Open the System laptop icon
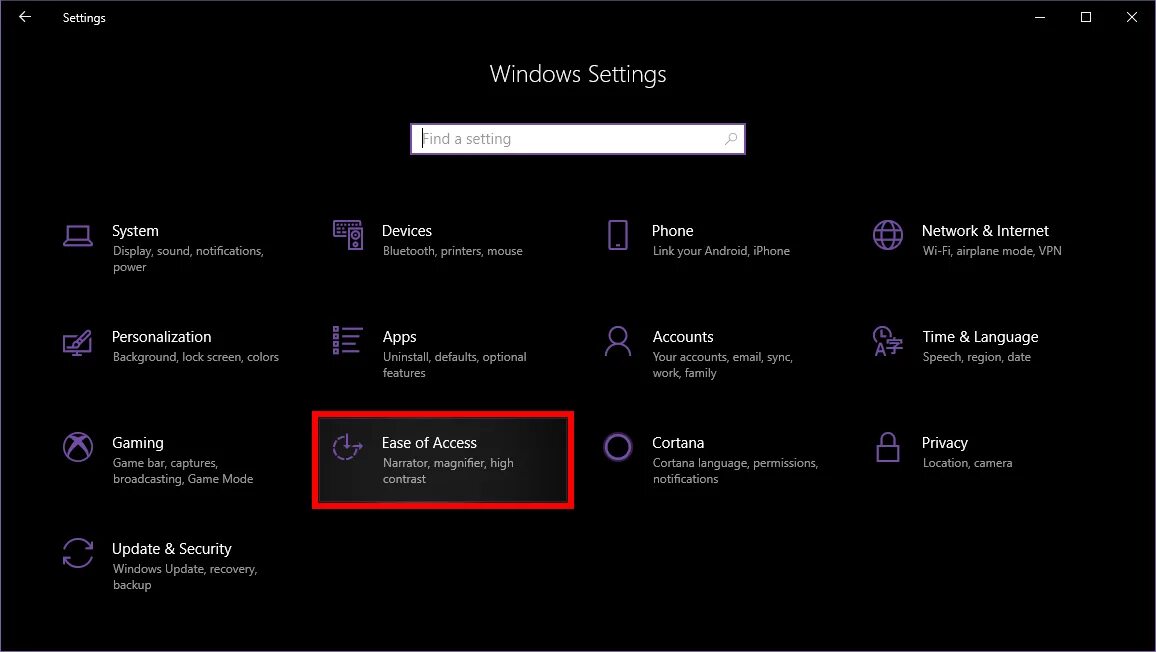The image size is (1156, 652). (77, 236)
